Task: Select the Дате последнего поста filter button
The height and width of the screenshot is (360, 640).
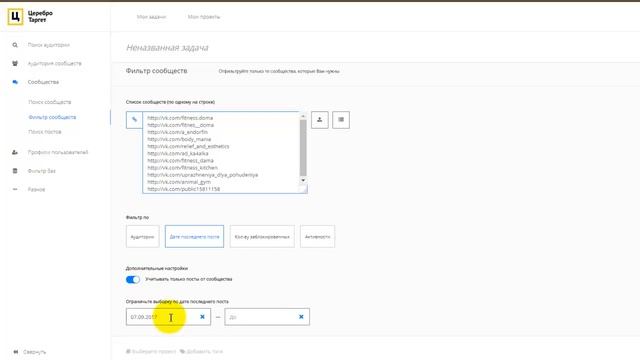Action: coord(194,236)
